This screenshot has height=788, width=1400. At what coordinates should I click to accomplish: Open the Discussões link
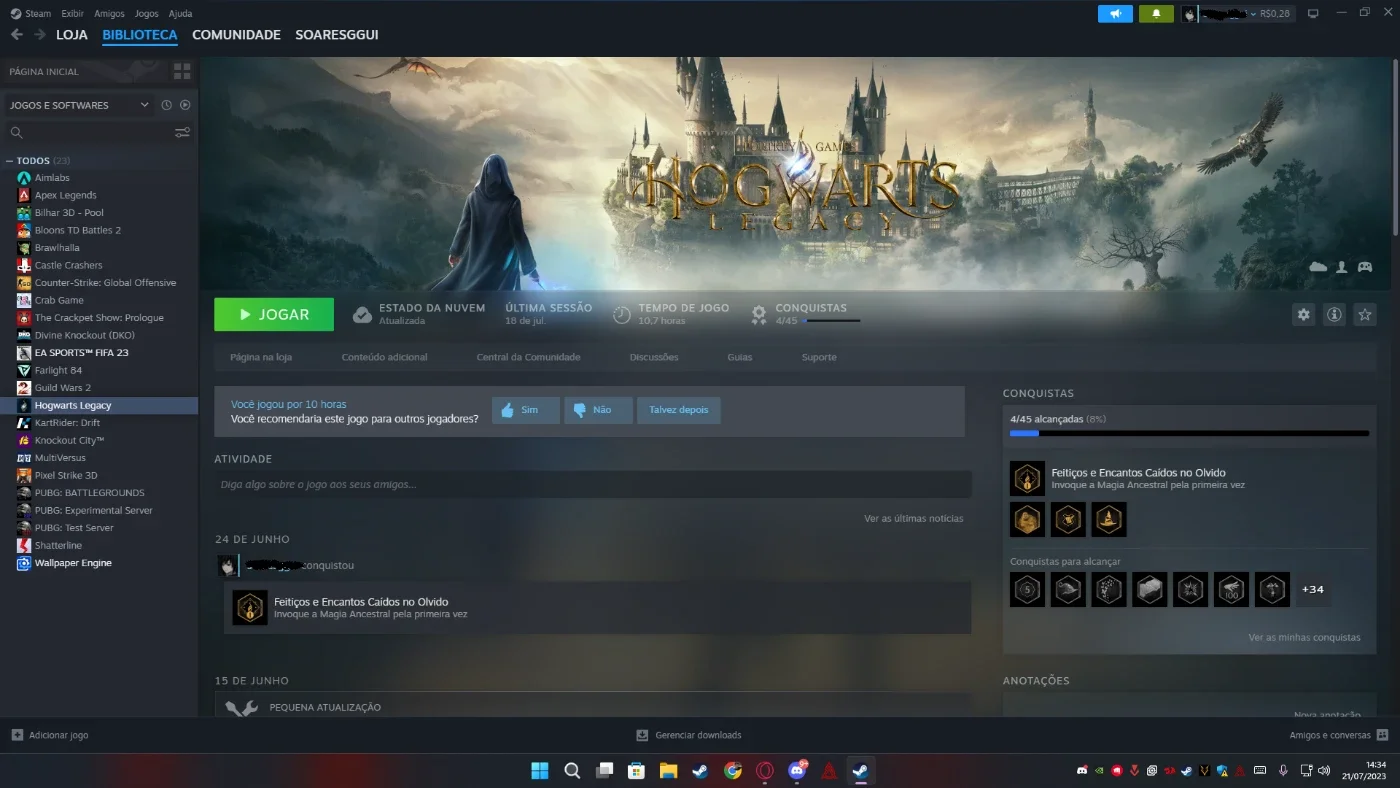pyautogui.click(x=654, y=357)
